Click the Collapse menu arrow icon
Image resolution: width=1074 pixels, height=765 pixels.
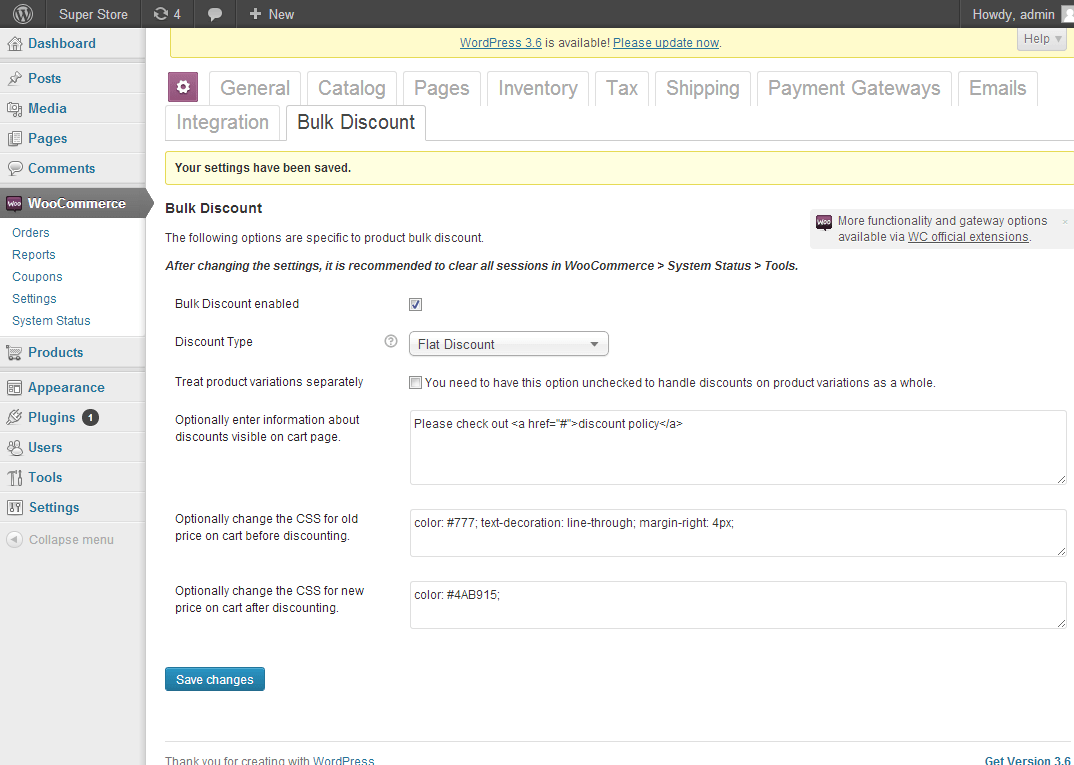[14, 540]
